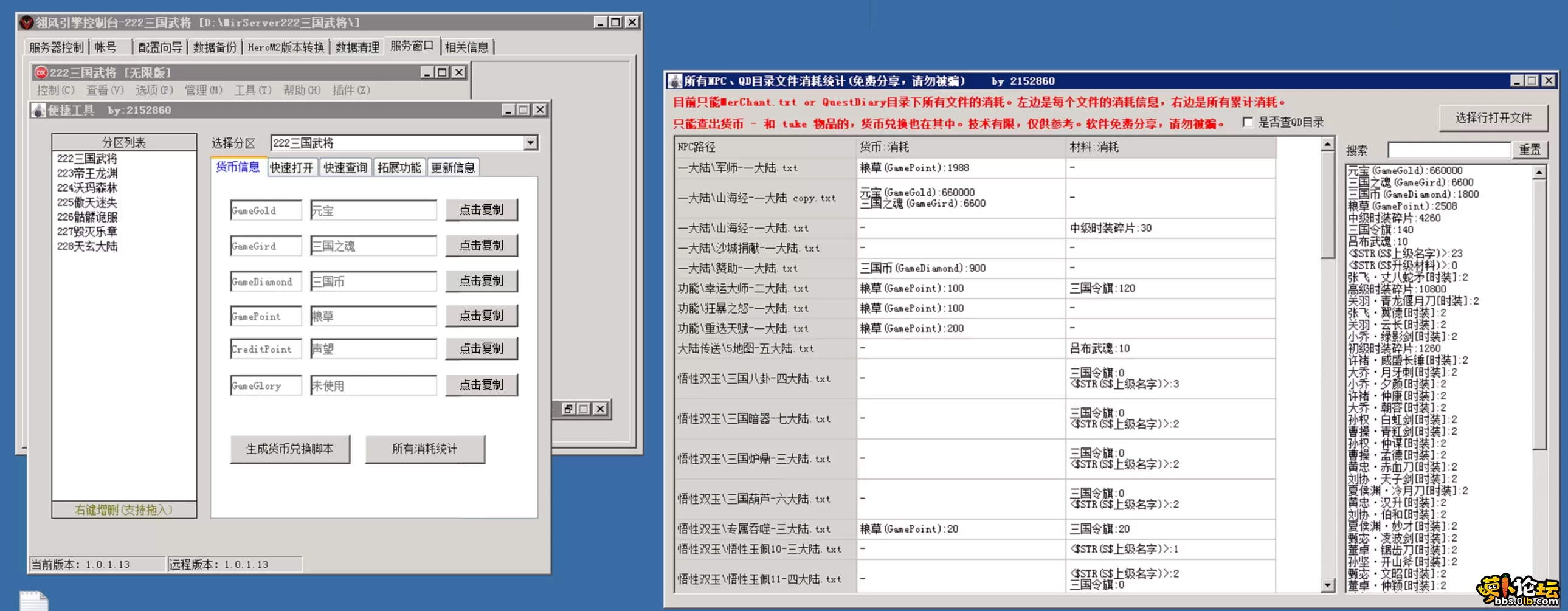
Task: Open the 插件(Z) menu
Action: coord(351,90)
